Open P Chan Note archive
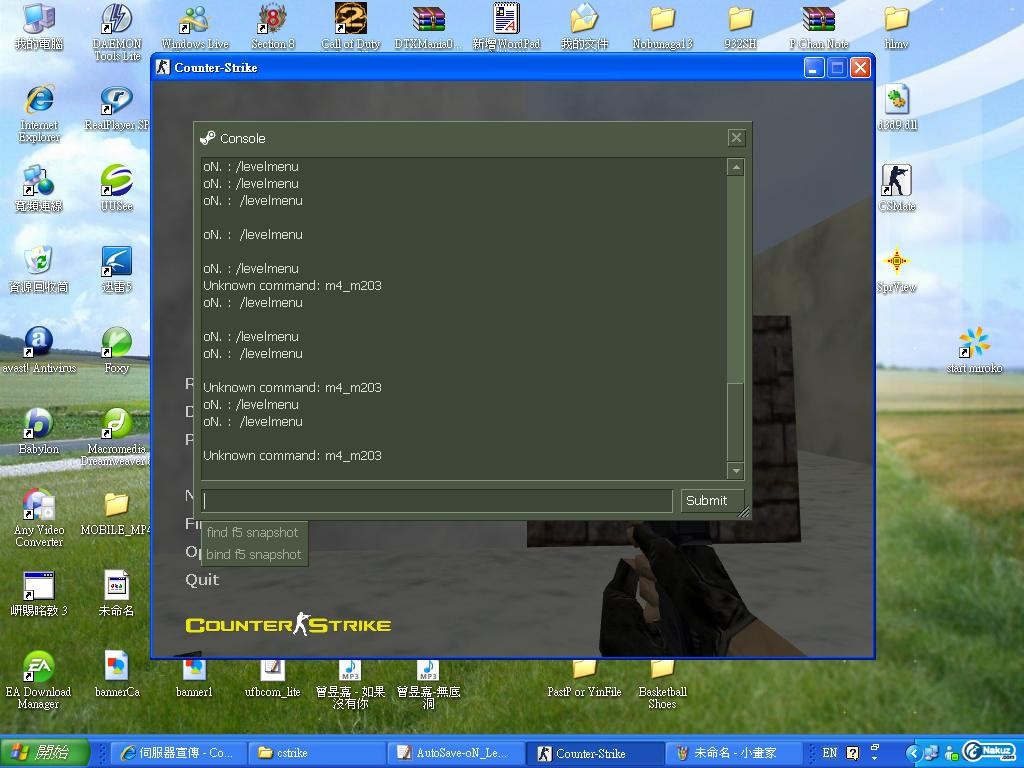This screenshot has width=1024, height=768. [818, 26]
